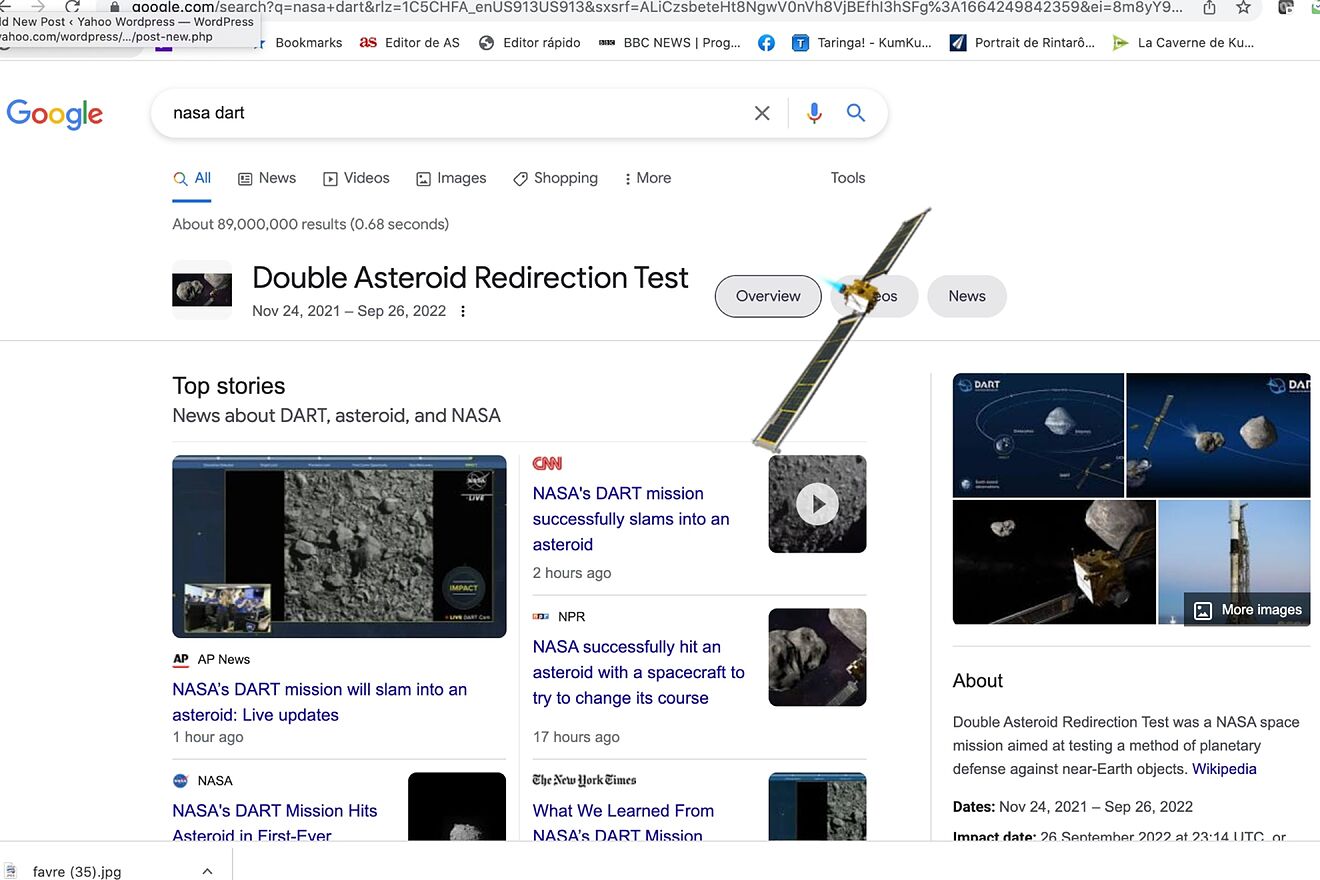Open Facebook from the bookmarks bar icon
The width and height of the screenshot is (1320, 880).
click(766, 42)
